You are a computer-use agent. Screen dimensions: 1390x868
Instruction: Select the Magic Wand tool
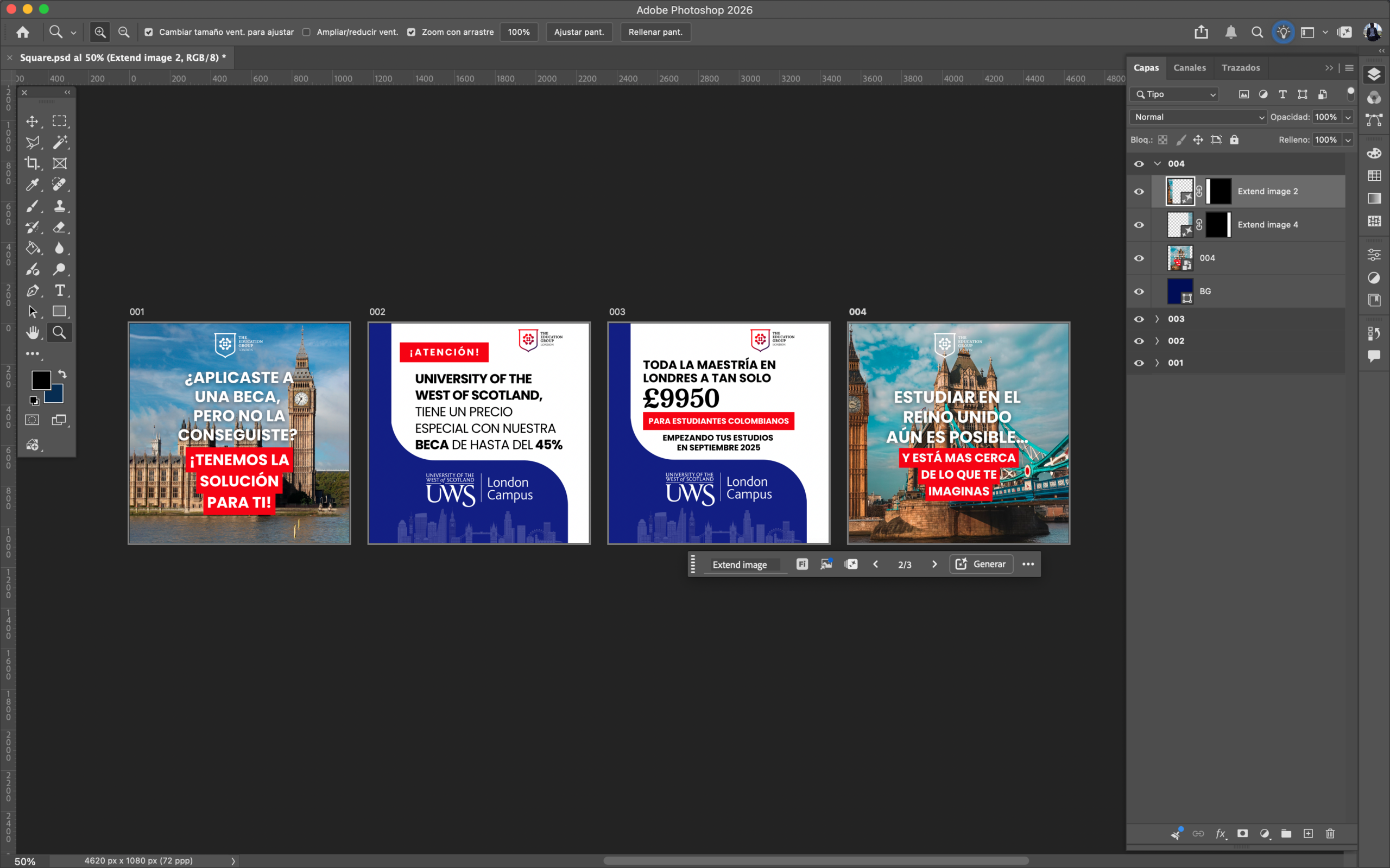click(x=59, y=142)
